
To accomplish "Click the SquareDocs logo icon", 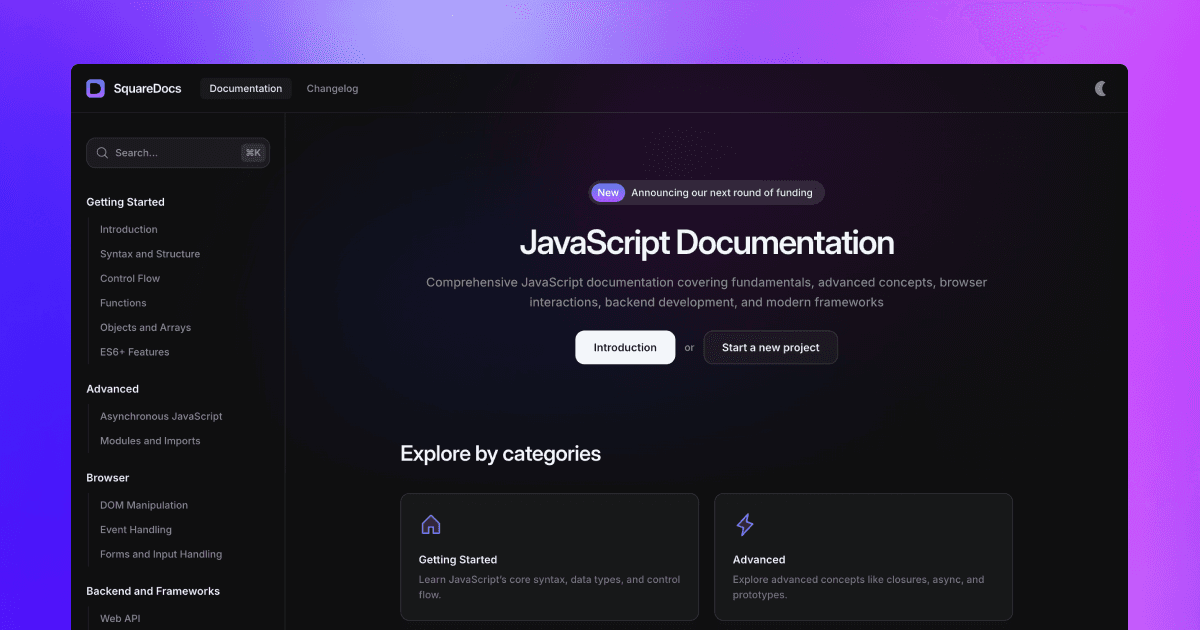I will pyautogui.click(x=95, y=88).
